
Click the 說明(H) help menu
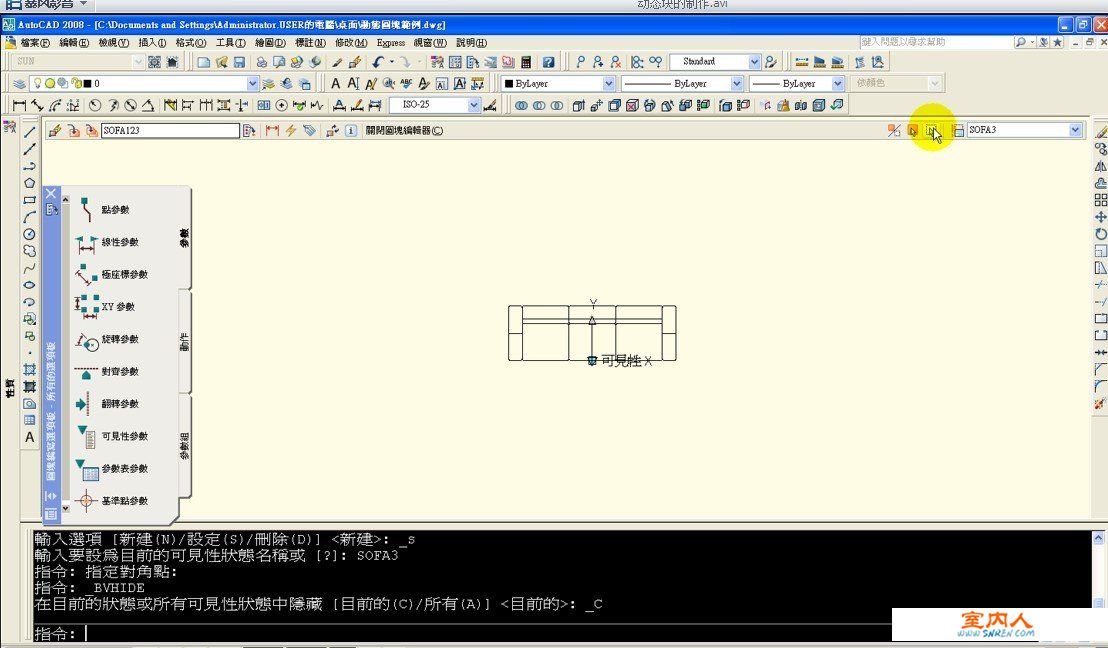click(471, 42)
